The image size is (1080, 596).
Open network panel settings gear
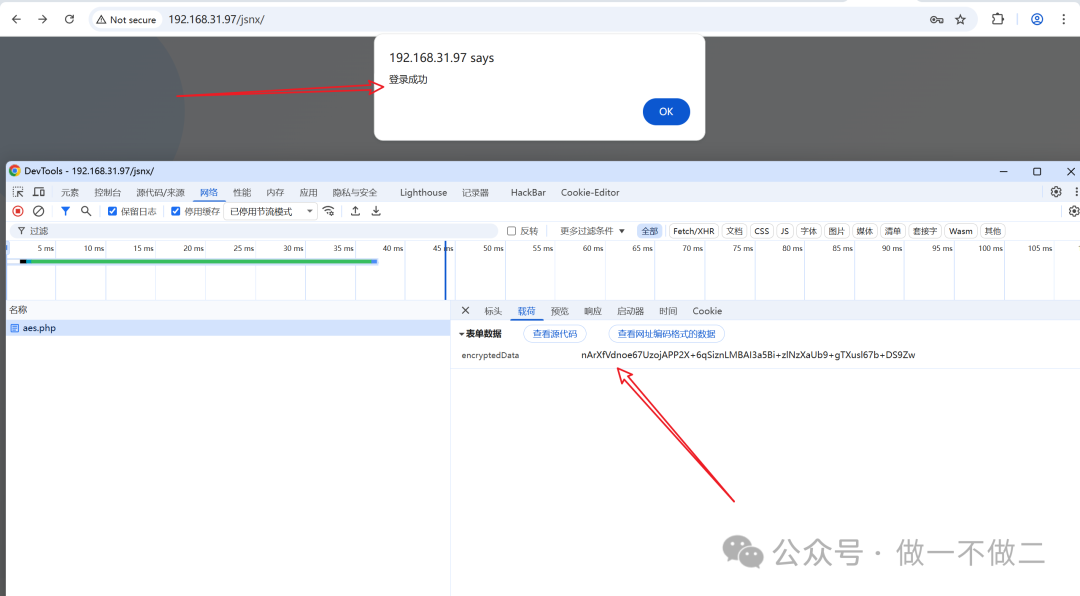(x=1073, y=212)
